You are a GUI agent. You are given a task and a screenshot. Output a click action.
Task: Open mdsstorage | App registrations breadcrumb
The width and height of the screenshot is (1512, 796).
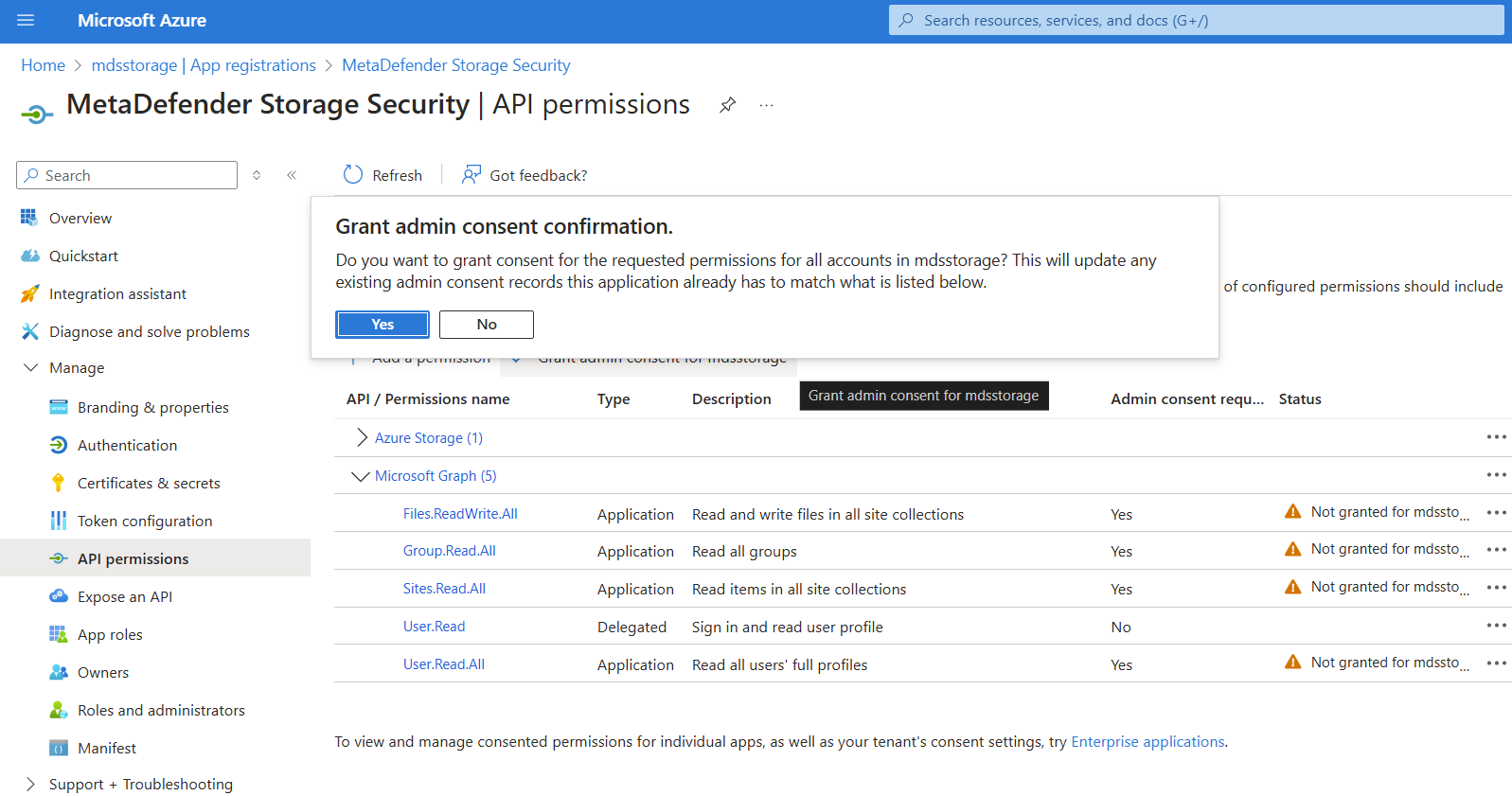[x=204, y=65]
